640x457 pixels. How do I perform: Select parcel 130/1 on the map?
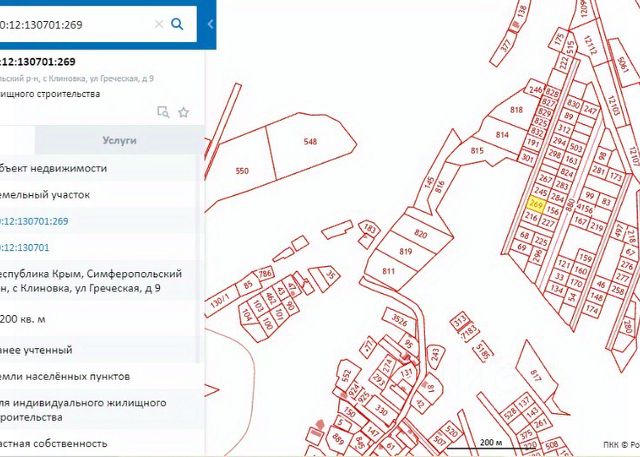point(218,302)
